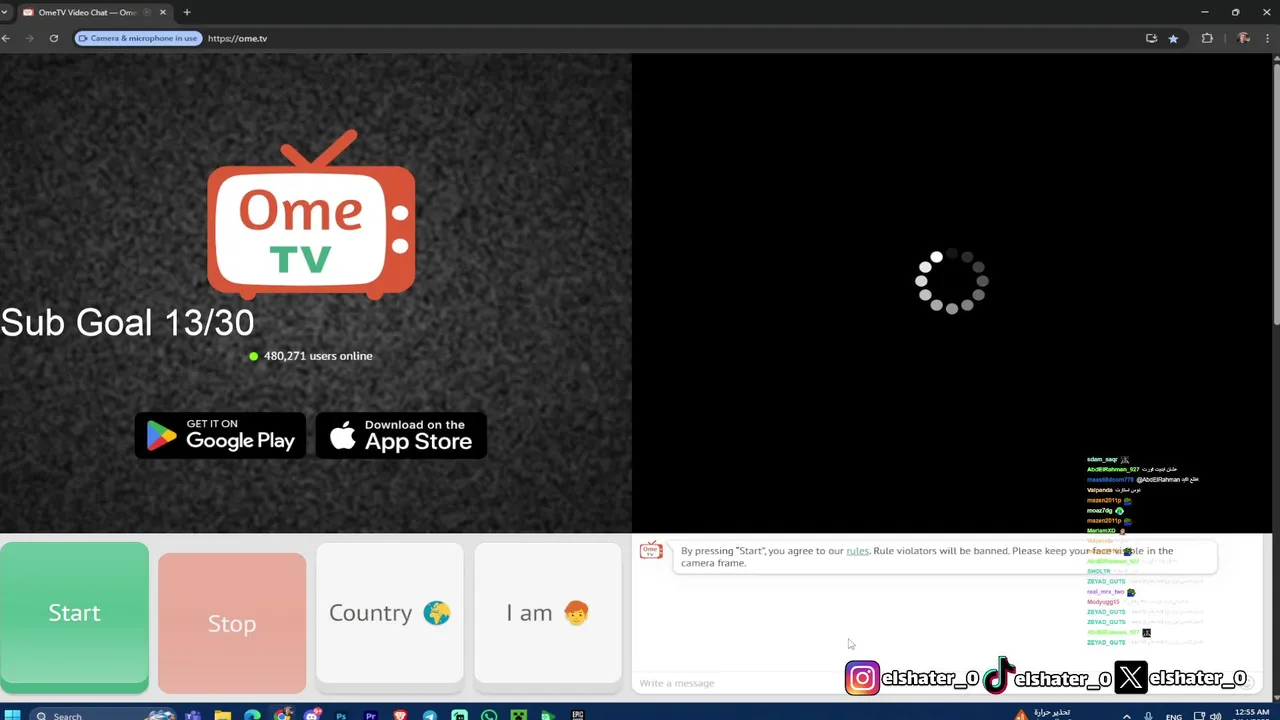Image resolution: width=1280 pixels, height=720 pixels.
Task: Open Minecraft from the taskbar
Action: 519,715
